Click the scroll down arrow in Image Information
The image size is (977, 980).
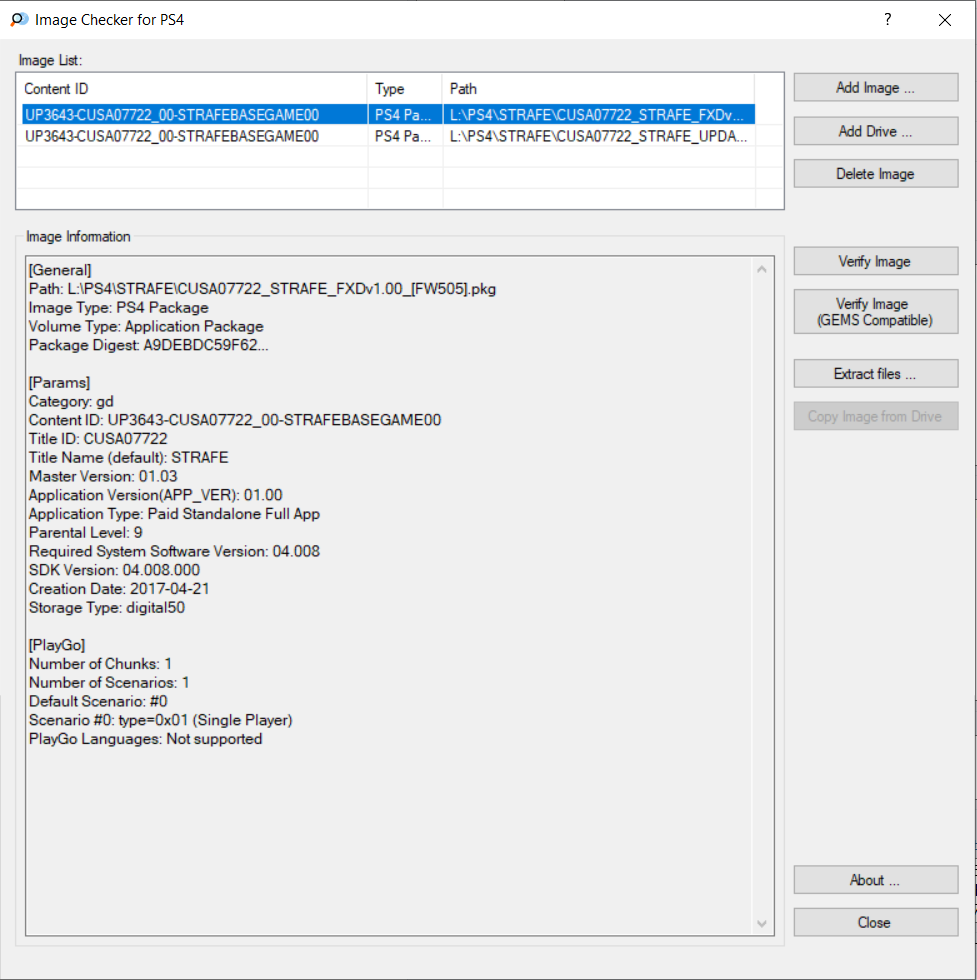click(x=761, y=924)
